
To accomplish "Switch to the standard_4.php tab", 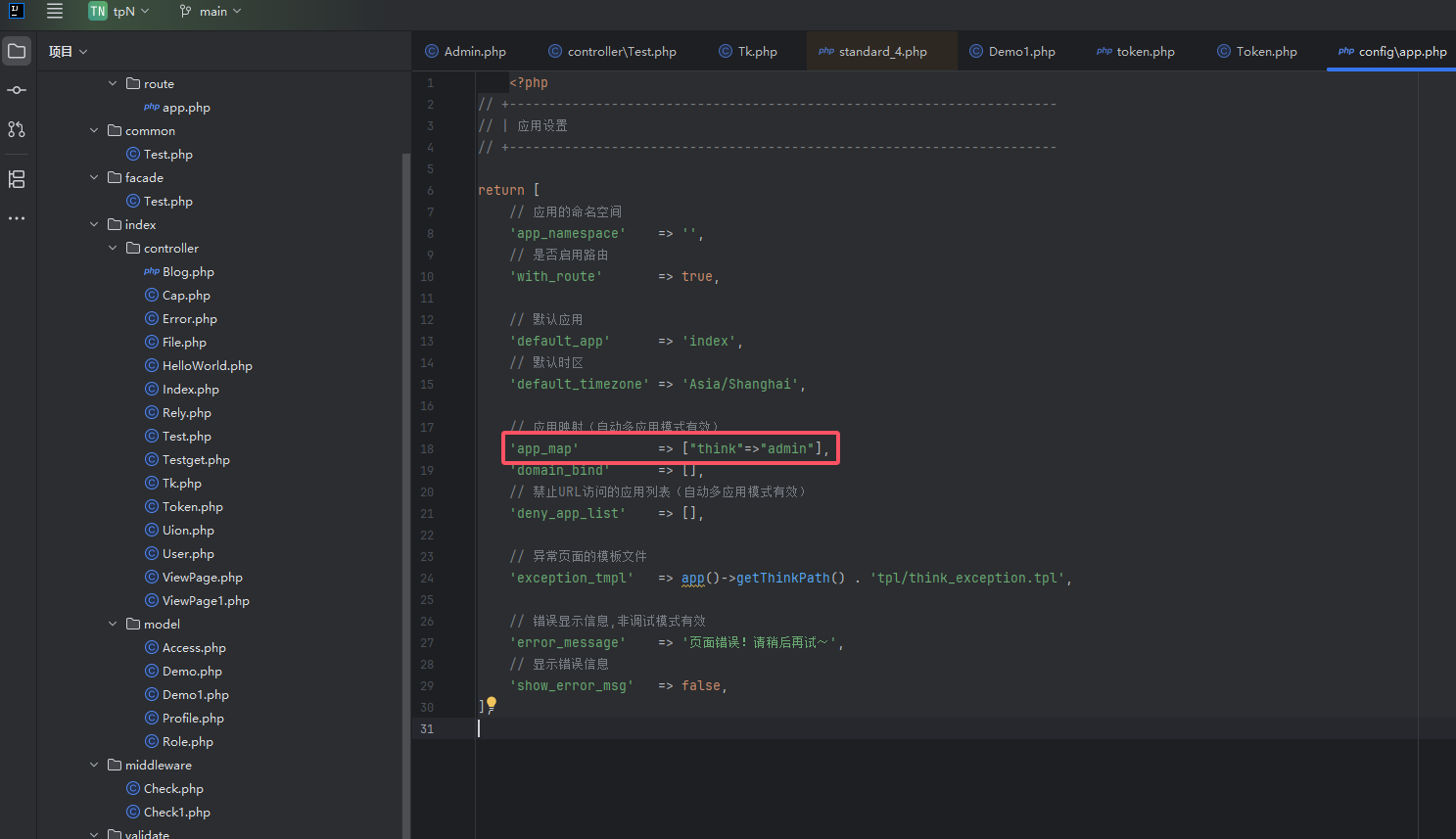I will tap(881, 52).
